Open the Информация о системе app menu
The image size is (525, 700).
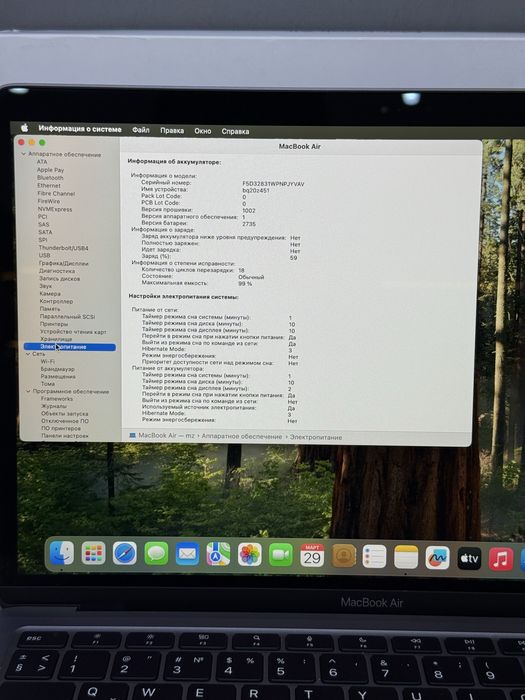tap(80, 129)
